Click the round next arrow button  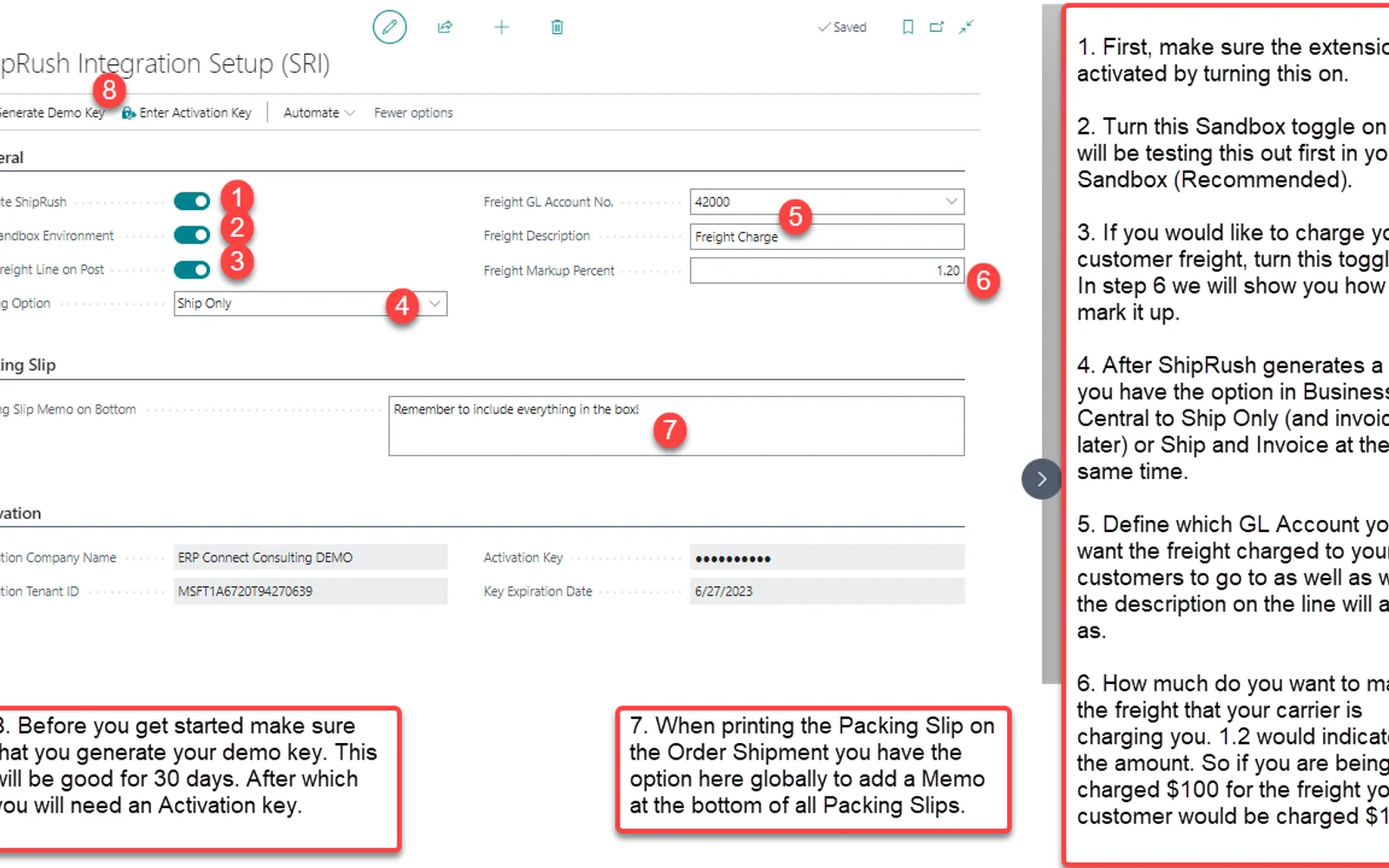click(x=1041, y=479)
